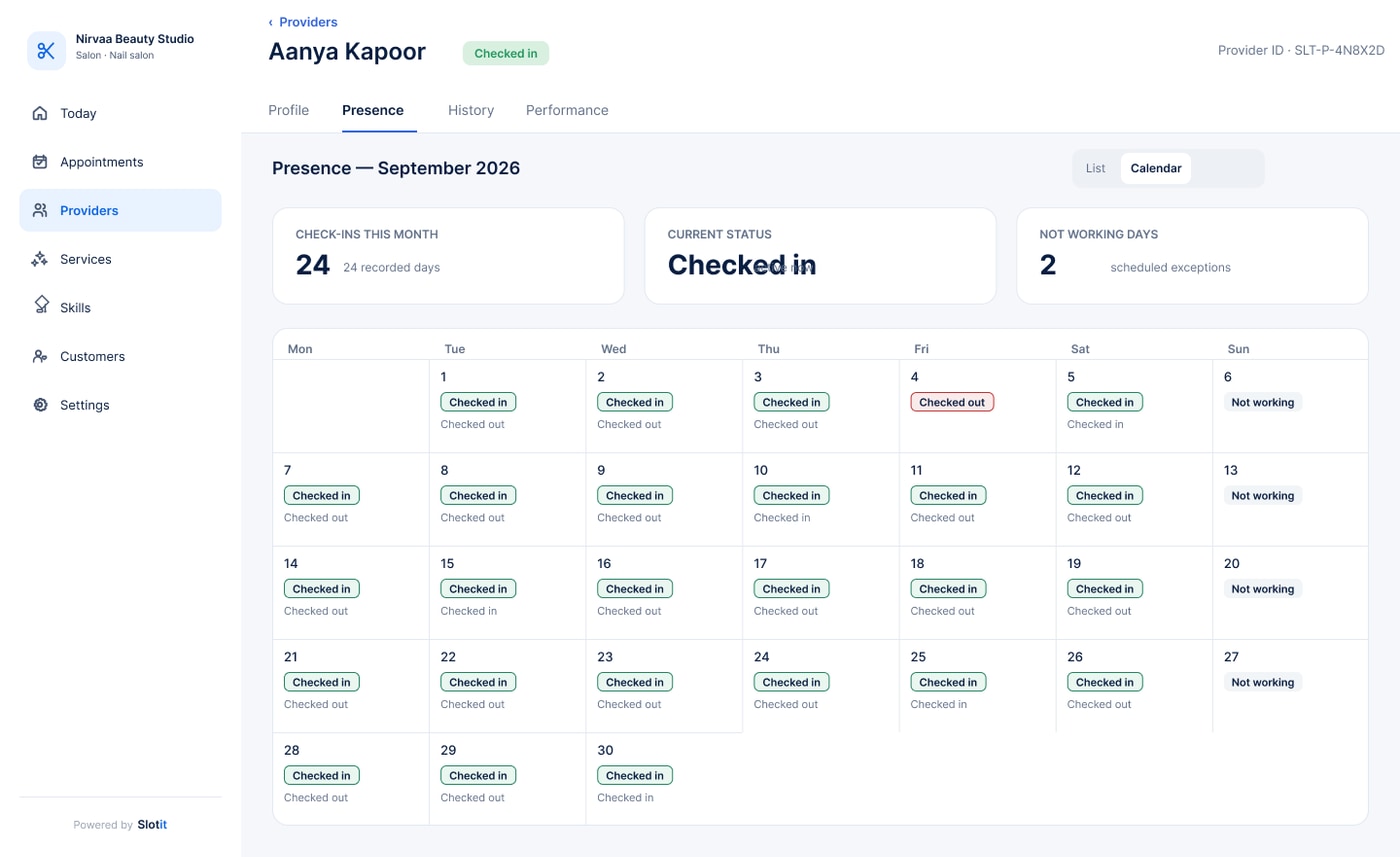Click the back chevron beside Providers
Screen dimensions: 1400x857
(270, 22)
